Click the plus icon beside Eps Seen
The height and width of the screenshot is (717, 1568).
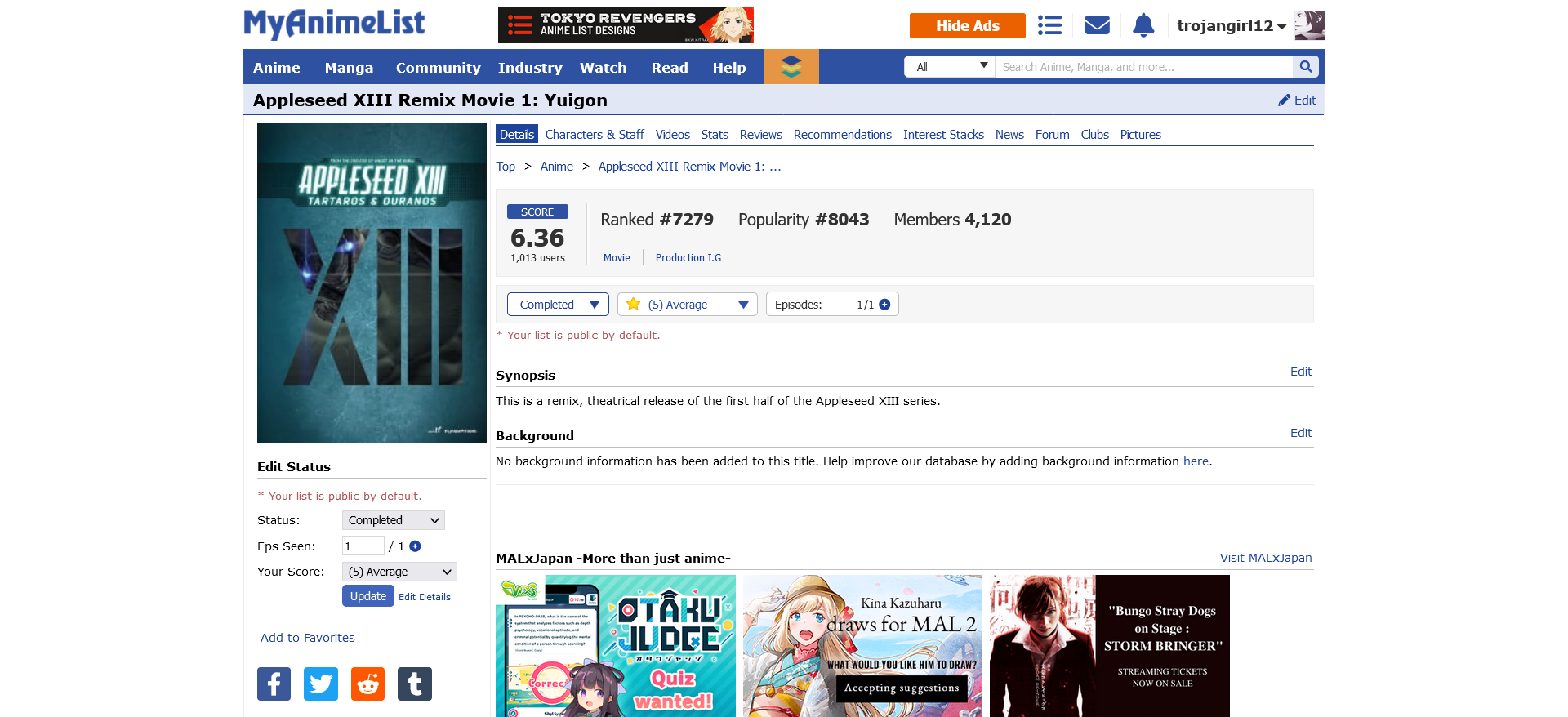click(415, 546)
